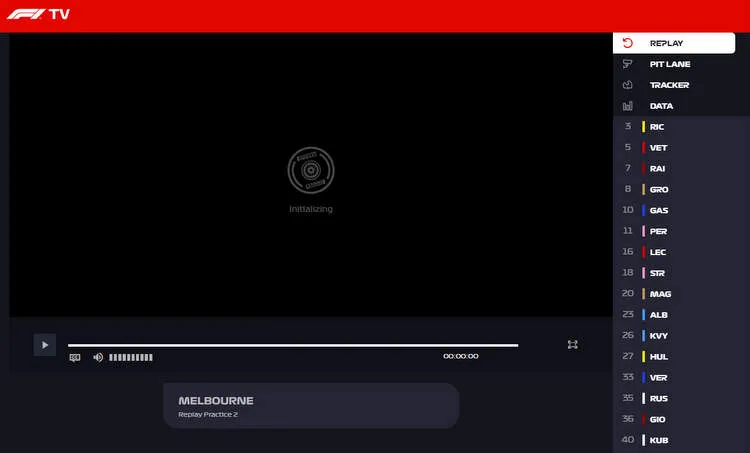
Task: Click the 00:00:00 timestamp
Action: tap(461, 356)
